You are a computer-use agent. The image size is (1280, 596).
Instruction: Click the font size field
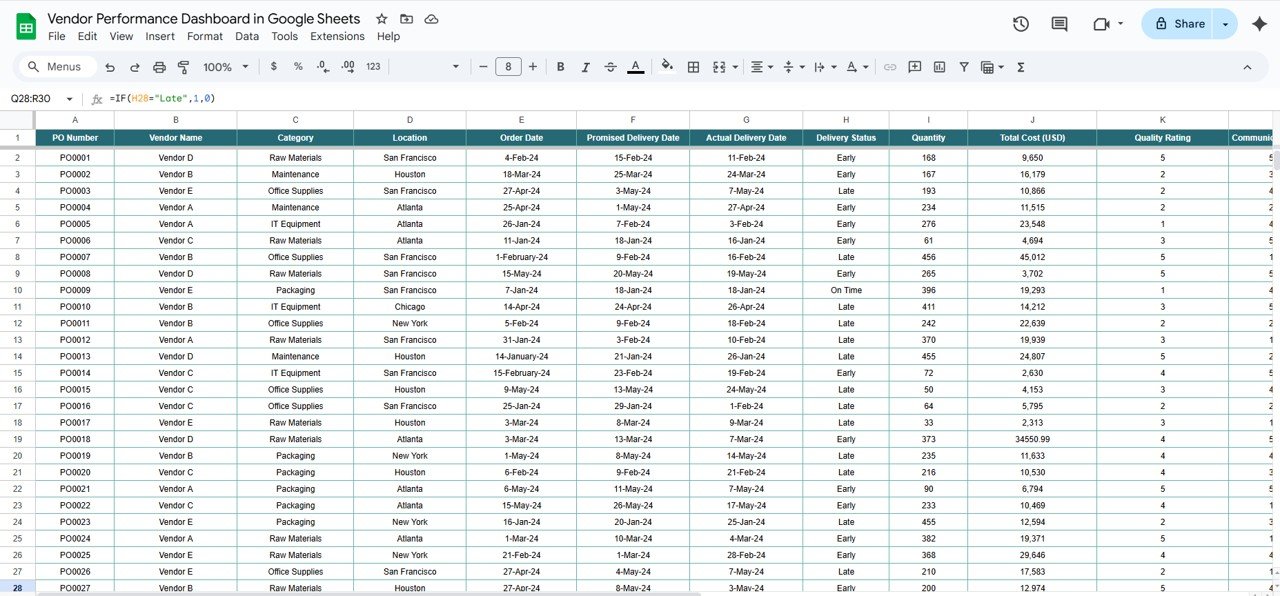(508, 67)
